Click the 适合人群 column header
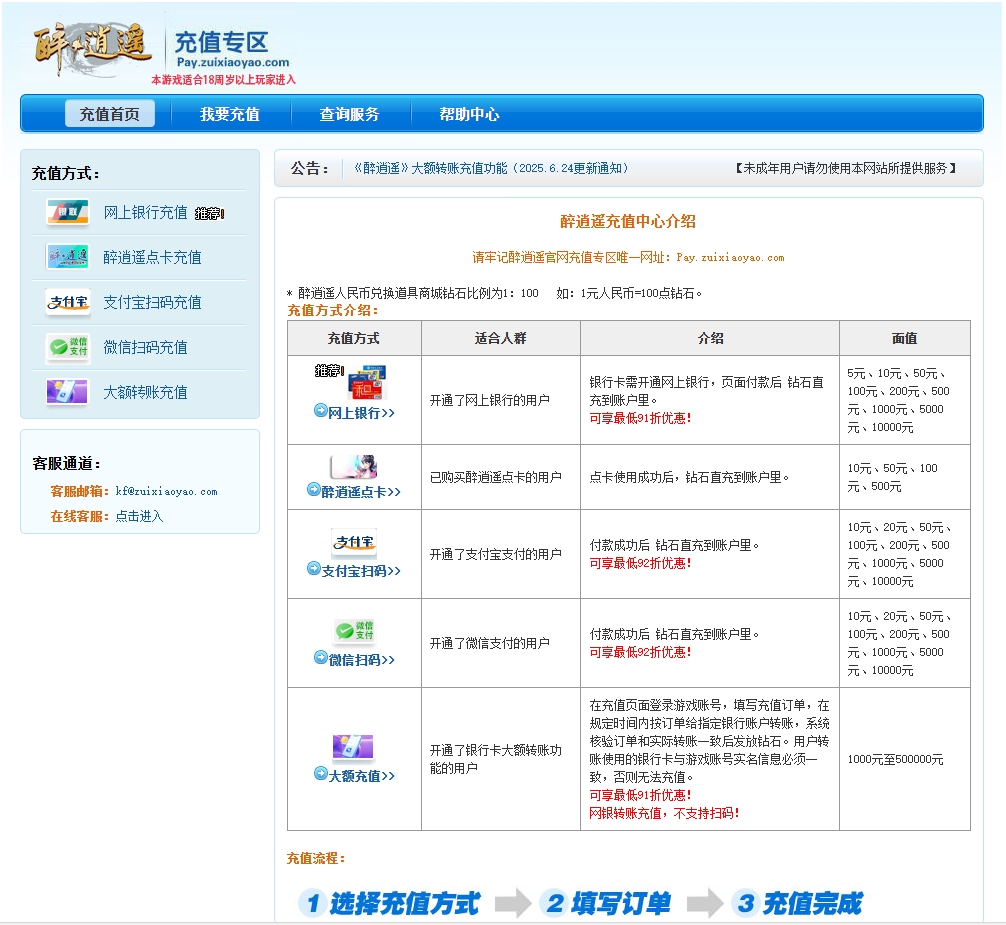 tap(500, 338)
